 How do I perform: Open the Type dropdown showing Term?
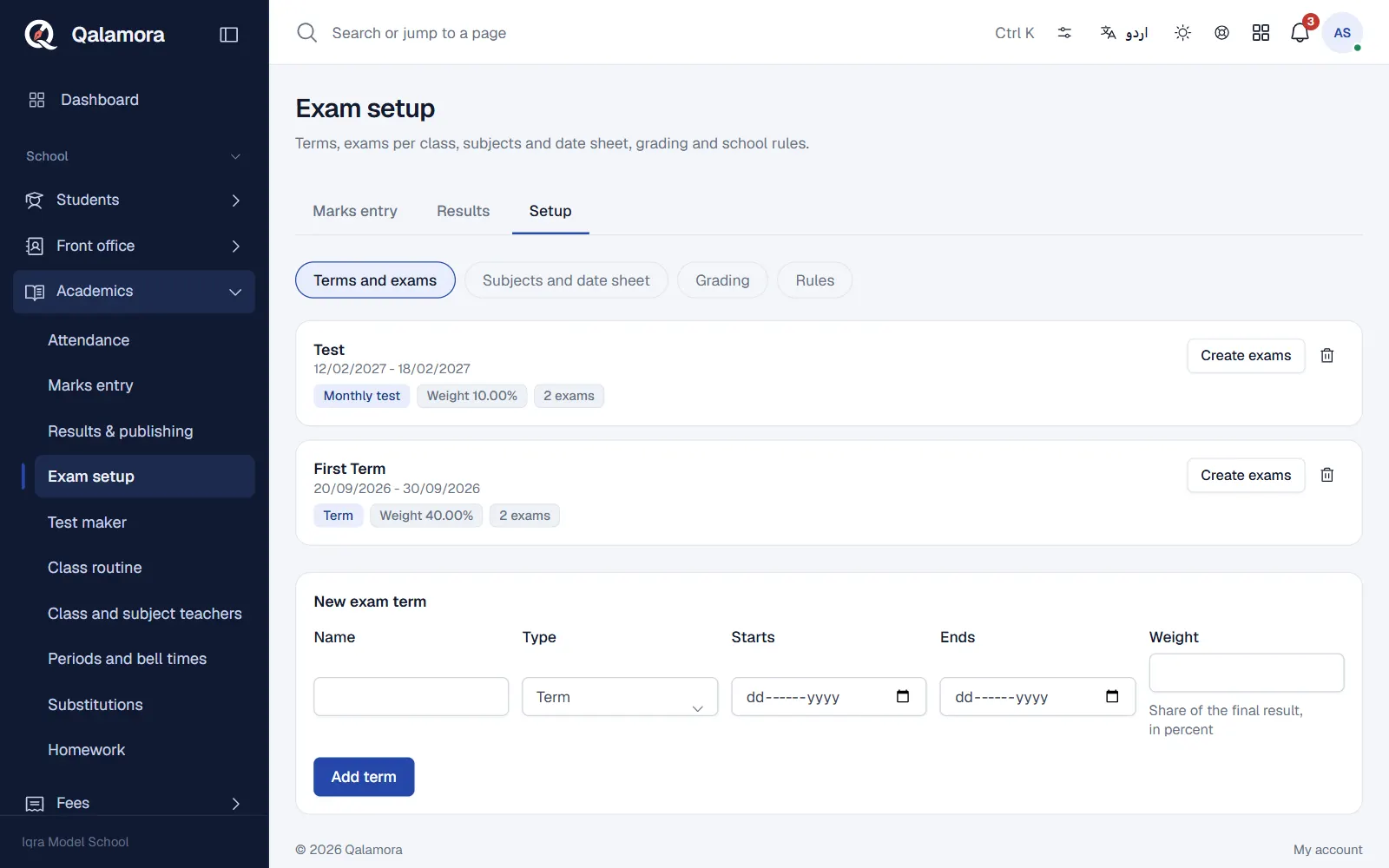coord(620,697)
